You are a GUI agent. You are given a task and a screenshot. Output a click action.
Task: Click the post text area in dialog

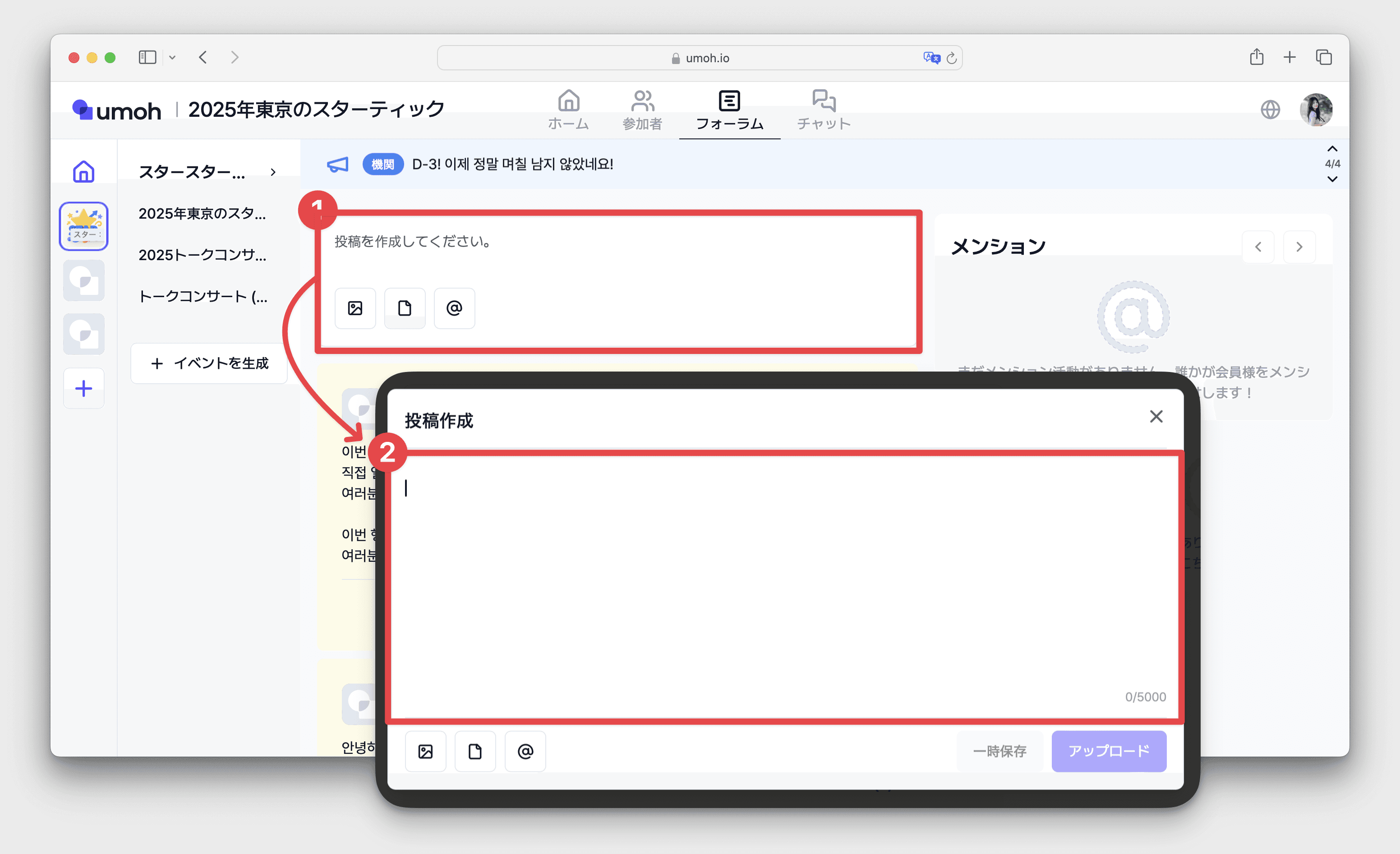pyautogui.click(x=784, y=585)
